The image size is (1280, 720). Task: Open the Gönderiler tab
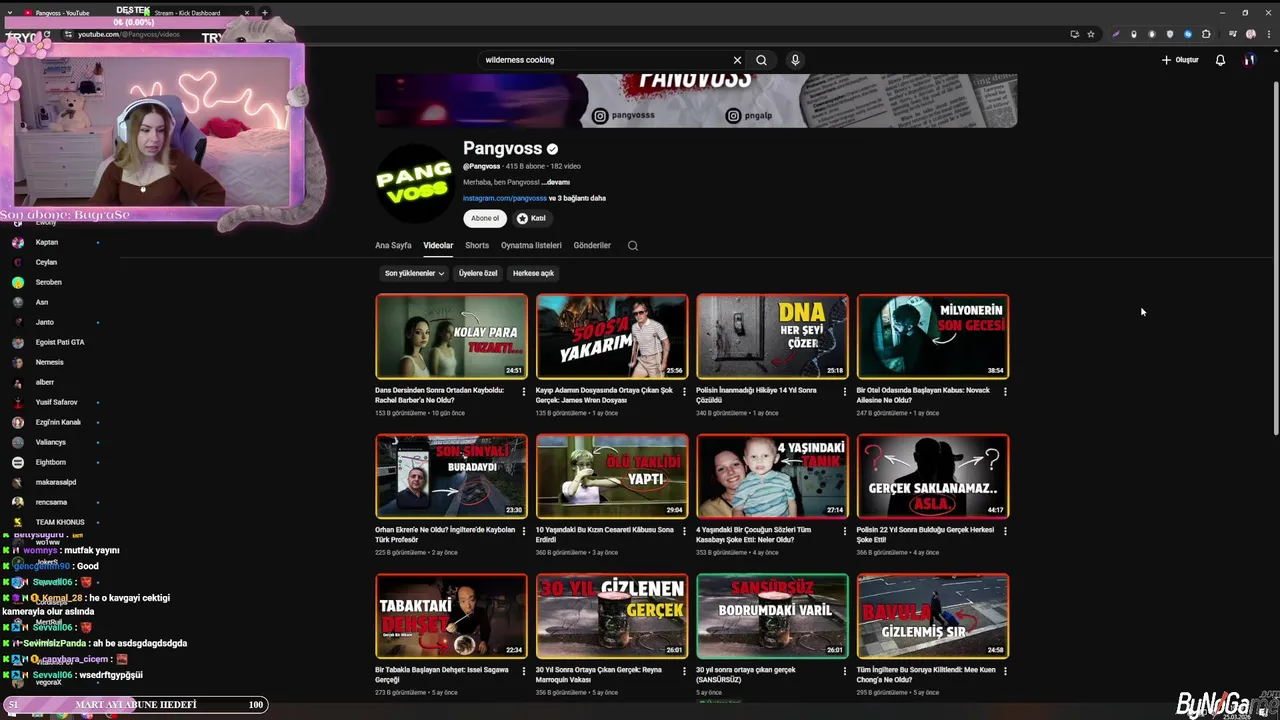592,245
